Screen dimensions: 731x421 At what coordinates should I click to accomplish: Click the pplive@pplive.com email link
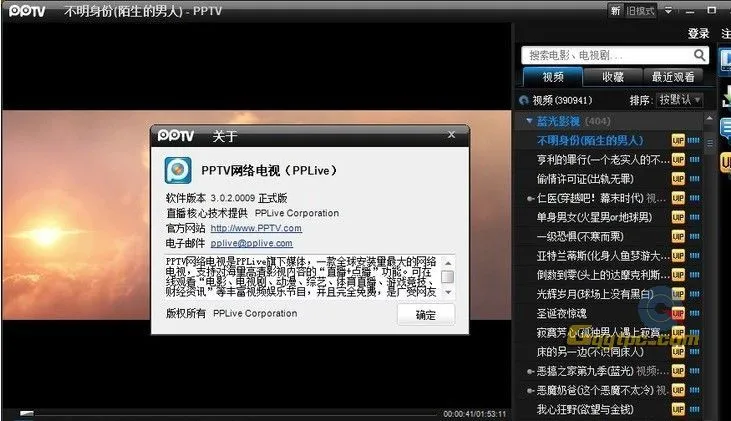click(251, 243)
